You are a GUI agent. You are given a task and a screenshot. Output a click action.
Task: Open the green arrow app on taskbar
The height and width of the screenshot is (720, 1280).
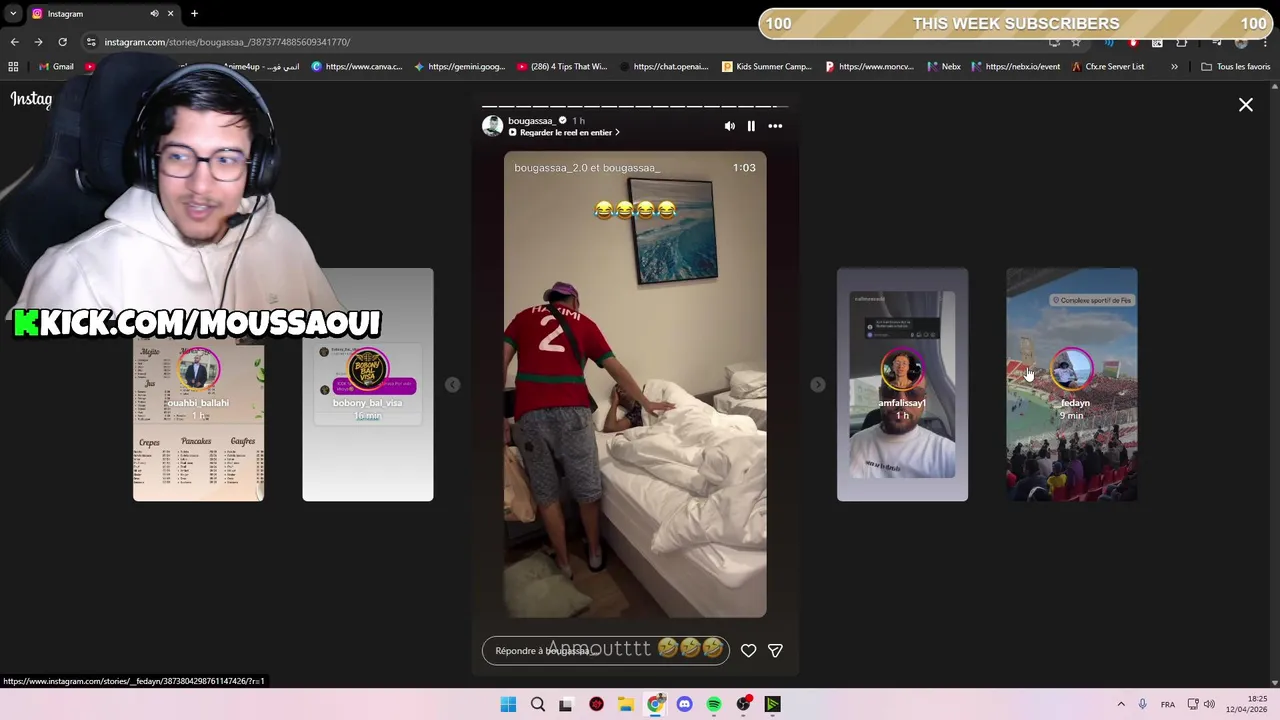point(773,704)
